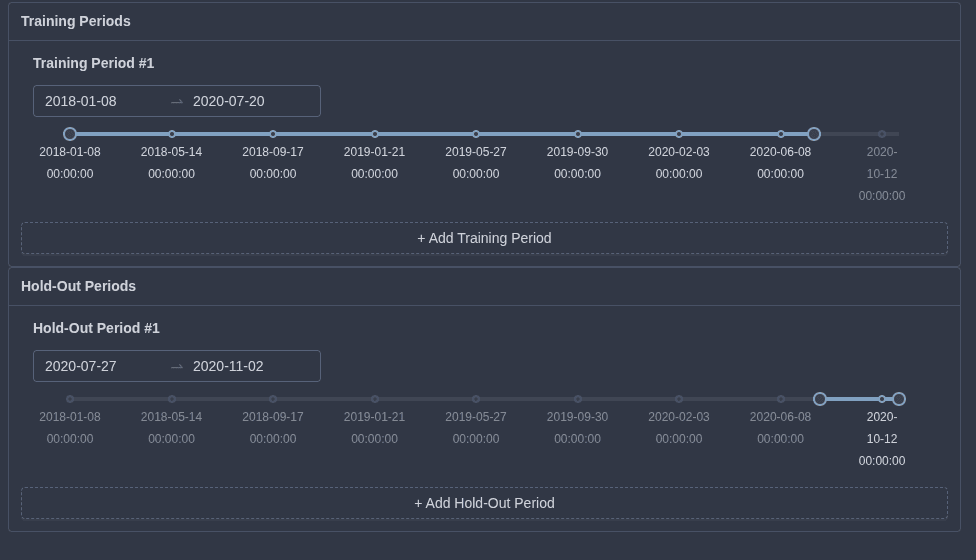Click hold-out end date field 2020-11-02
The height and width of the screenshot is (560, 976).
pos(248,366)
